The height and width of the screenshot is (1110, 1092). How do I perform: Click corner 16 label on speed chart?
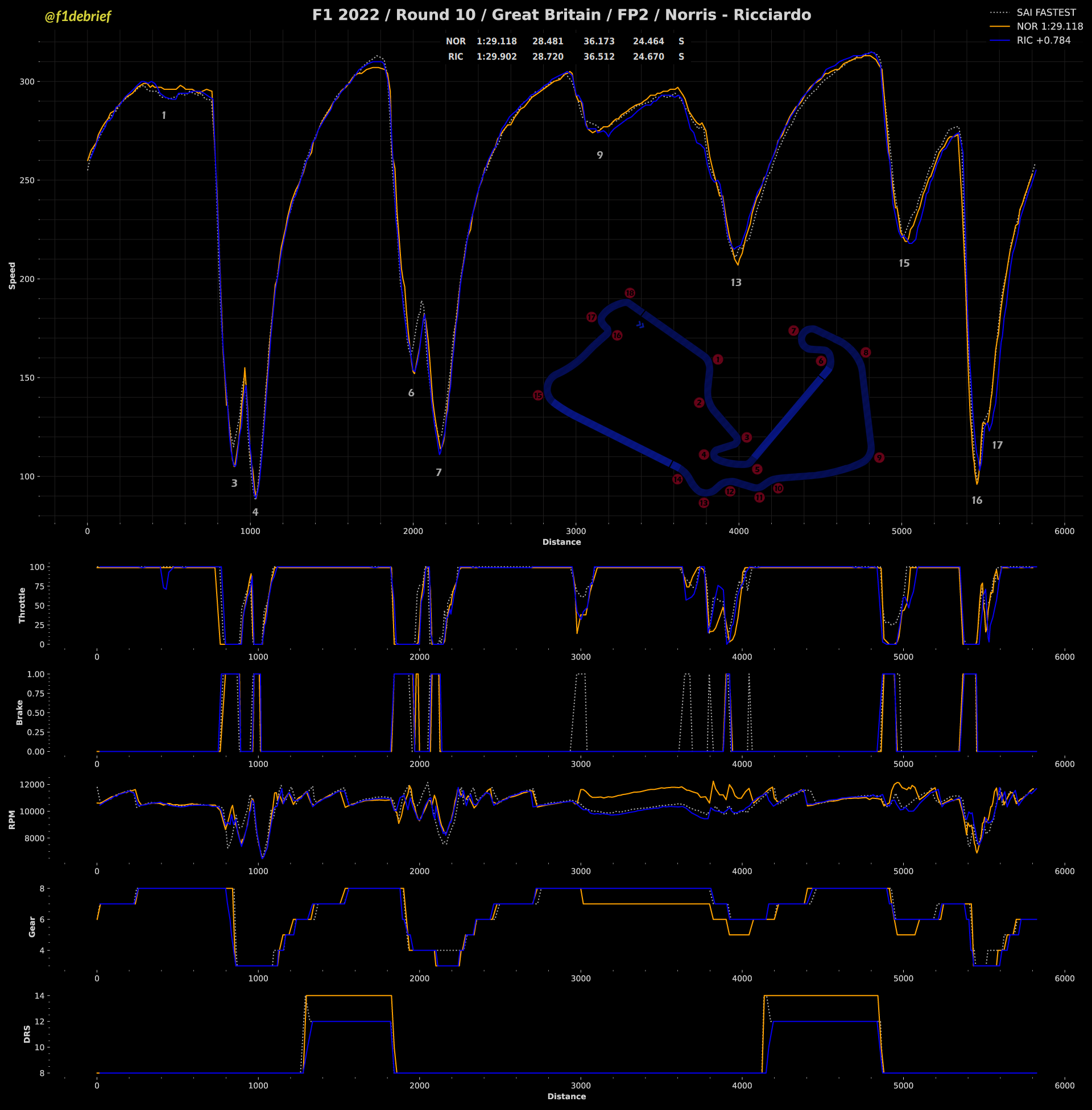[977, 500]
